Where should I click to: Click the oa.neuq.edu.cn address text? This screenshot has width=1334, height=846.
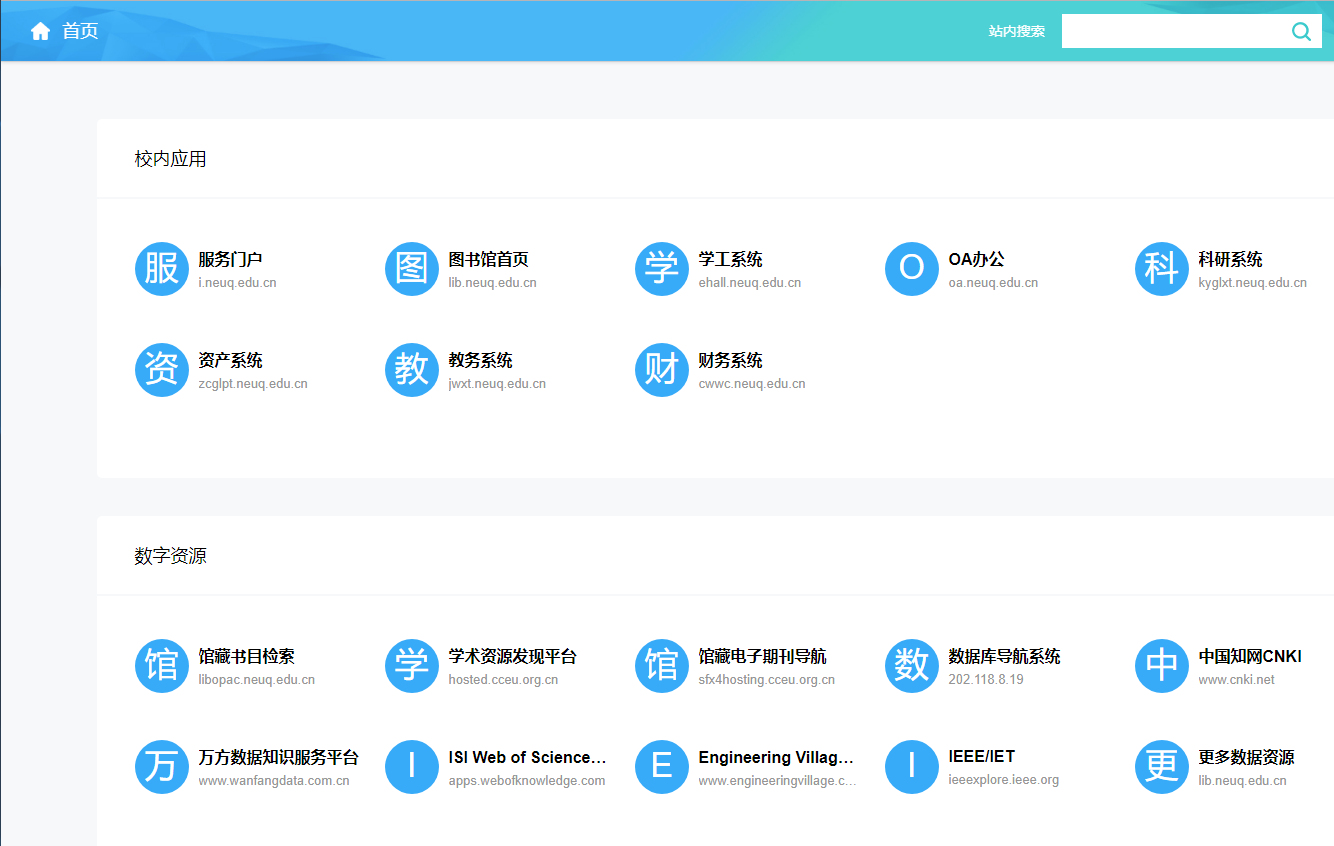point(993,283)
